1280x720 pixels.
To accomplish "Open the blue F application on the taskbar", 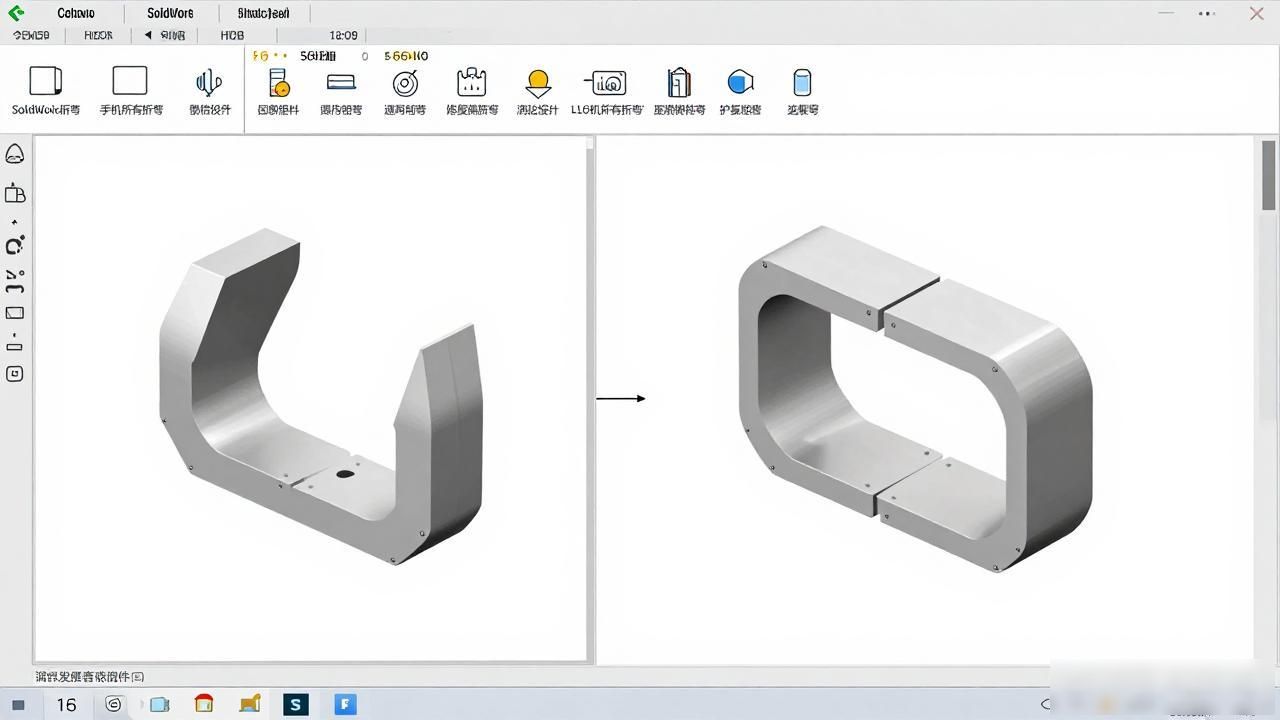I will 345,705.
